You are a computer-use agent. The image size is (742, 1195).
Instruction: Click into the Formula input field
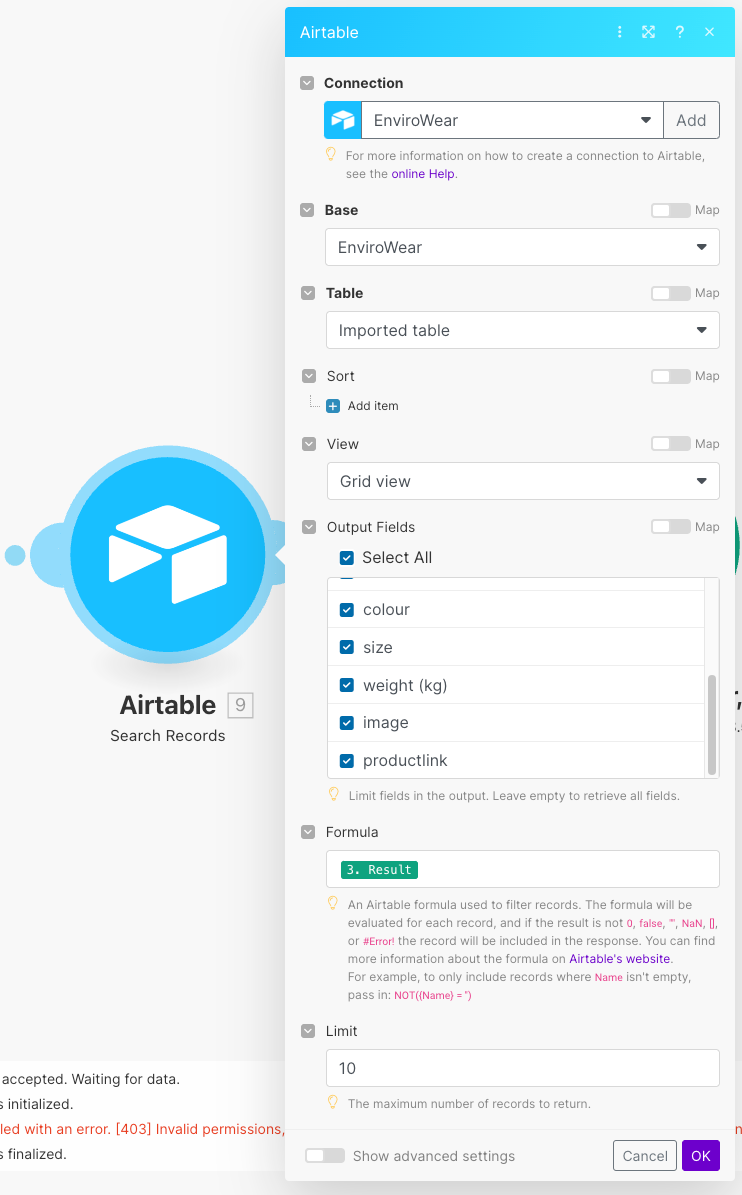(523, 869)
